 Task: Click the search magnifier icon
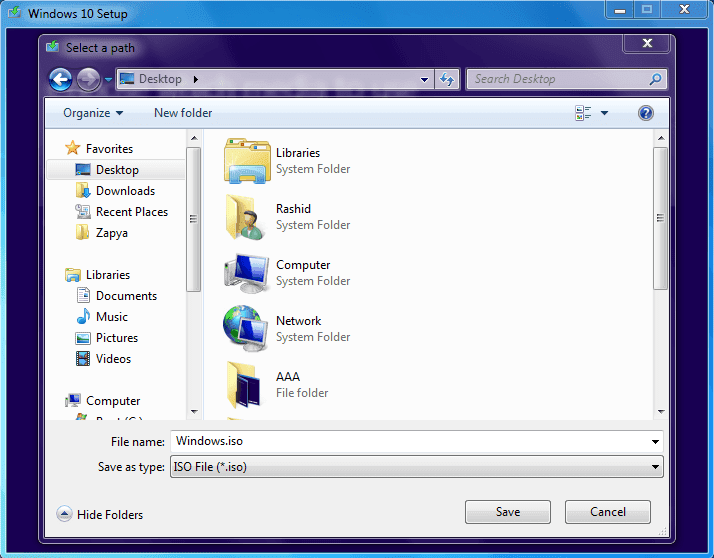coord(655,79)
